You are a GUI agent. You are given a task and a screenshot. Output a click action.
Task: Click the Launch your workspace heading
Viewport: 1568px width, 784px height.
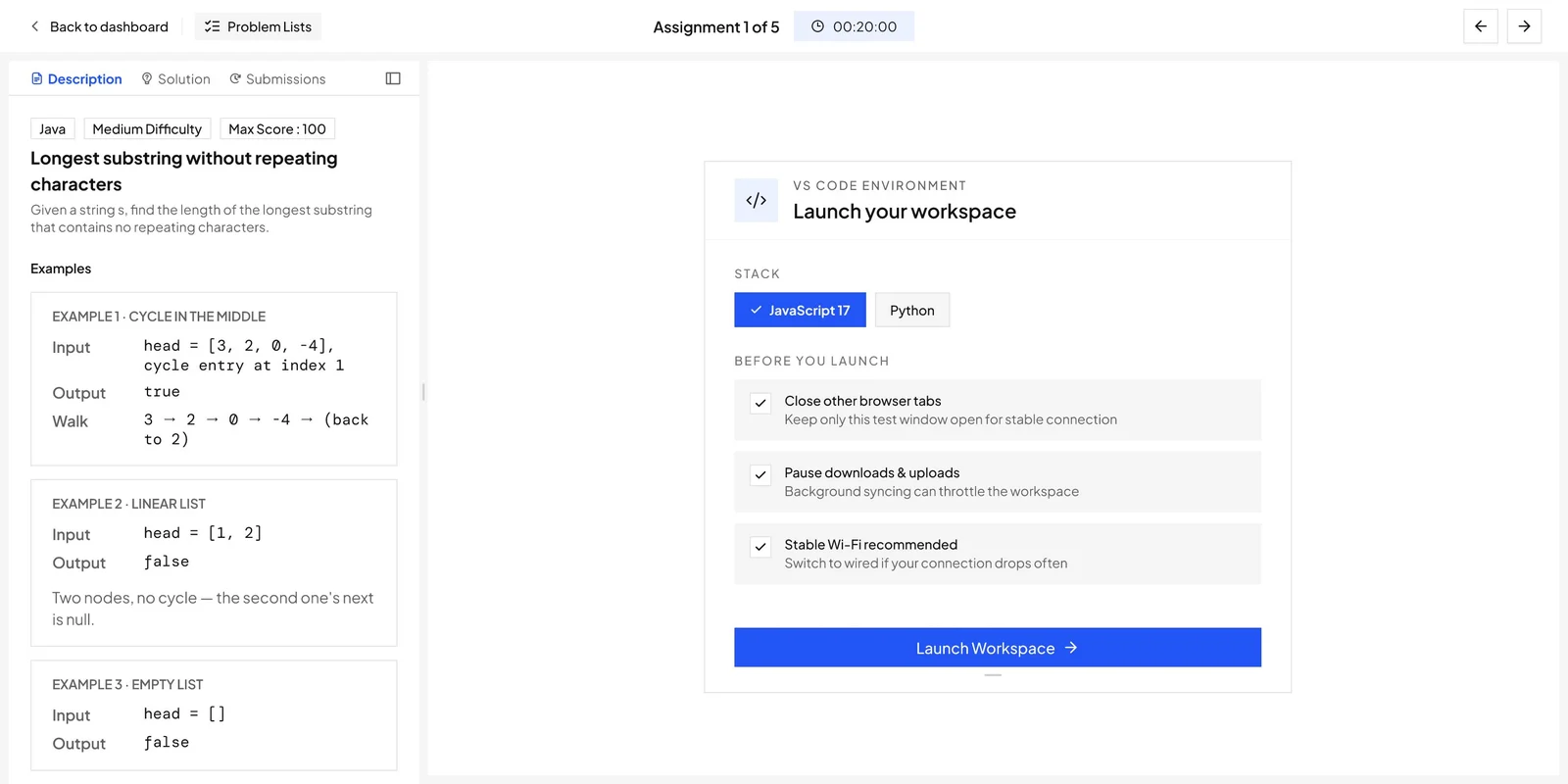905,212
